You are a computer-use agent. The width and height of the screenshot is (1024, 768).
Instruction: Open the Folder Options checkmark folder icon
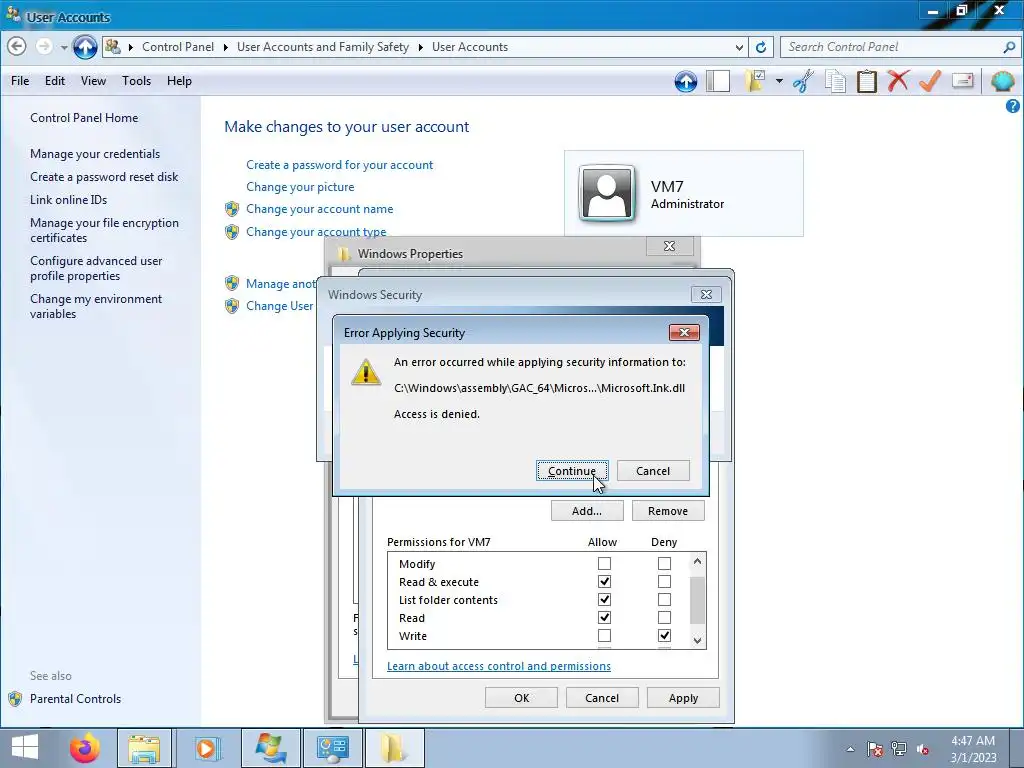[755, 81]
